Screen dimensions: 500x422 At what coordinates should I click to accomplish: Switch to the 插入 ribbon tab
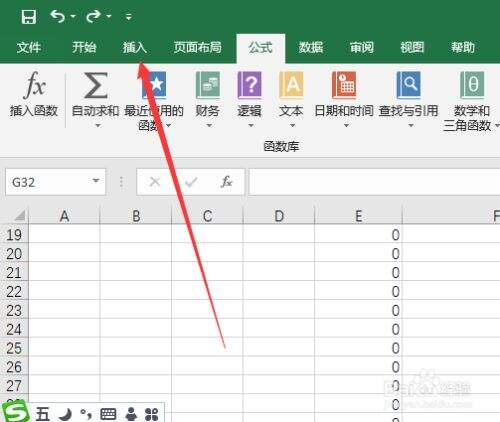(135, 47)
